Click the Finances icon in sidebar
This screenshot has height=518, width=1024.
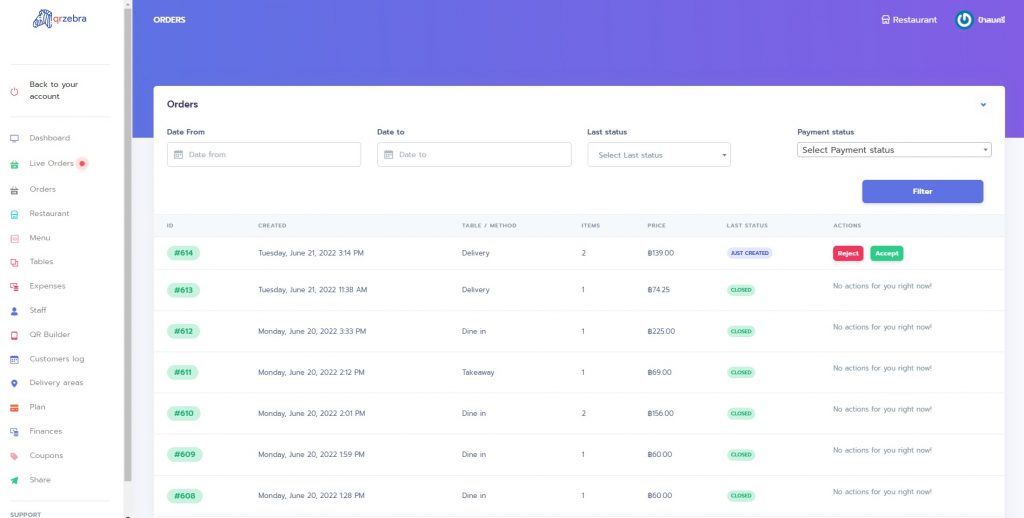tap(14, 432)
